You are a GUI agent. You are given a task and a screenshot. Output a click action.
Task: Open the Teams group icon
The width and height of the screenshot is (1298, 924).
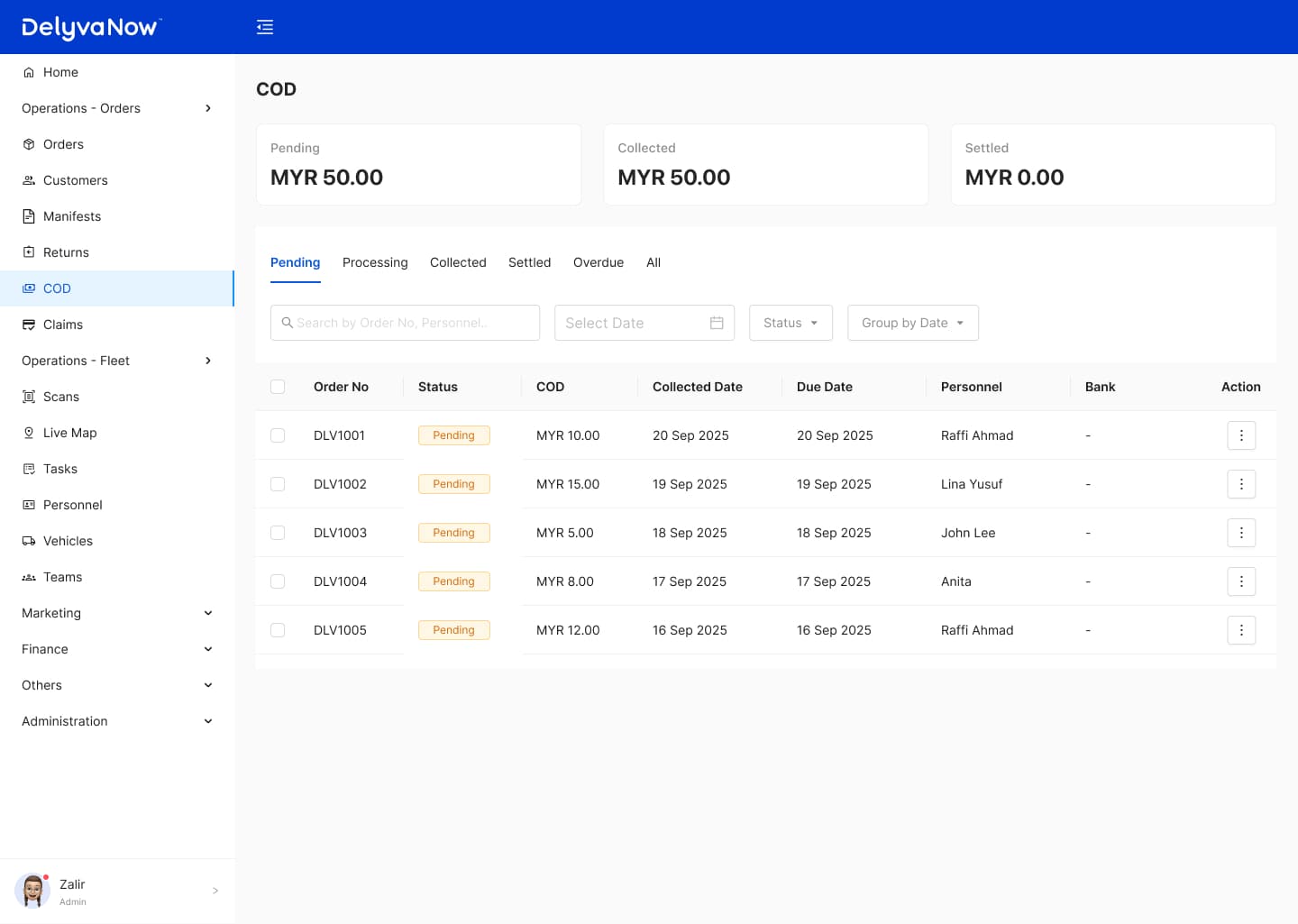(29, 577)
